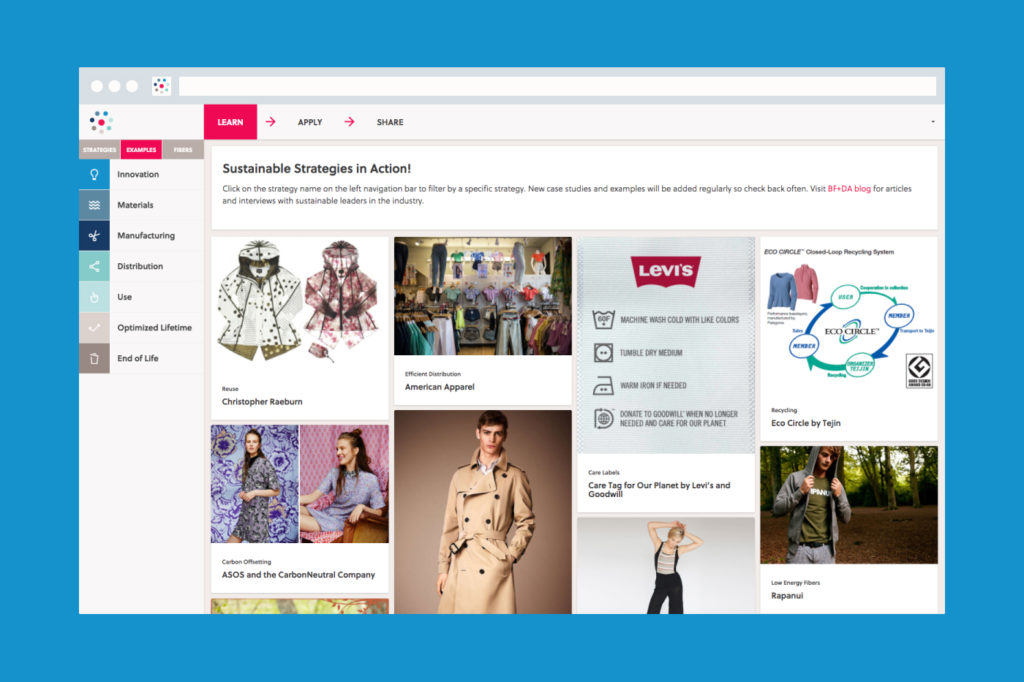Click the dotted logo in the sidebar header
Viewport: 1024px width, 682px height.
pos(101,122)
